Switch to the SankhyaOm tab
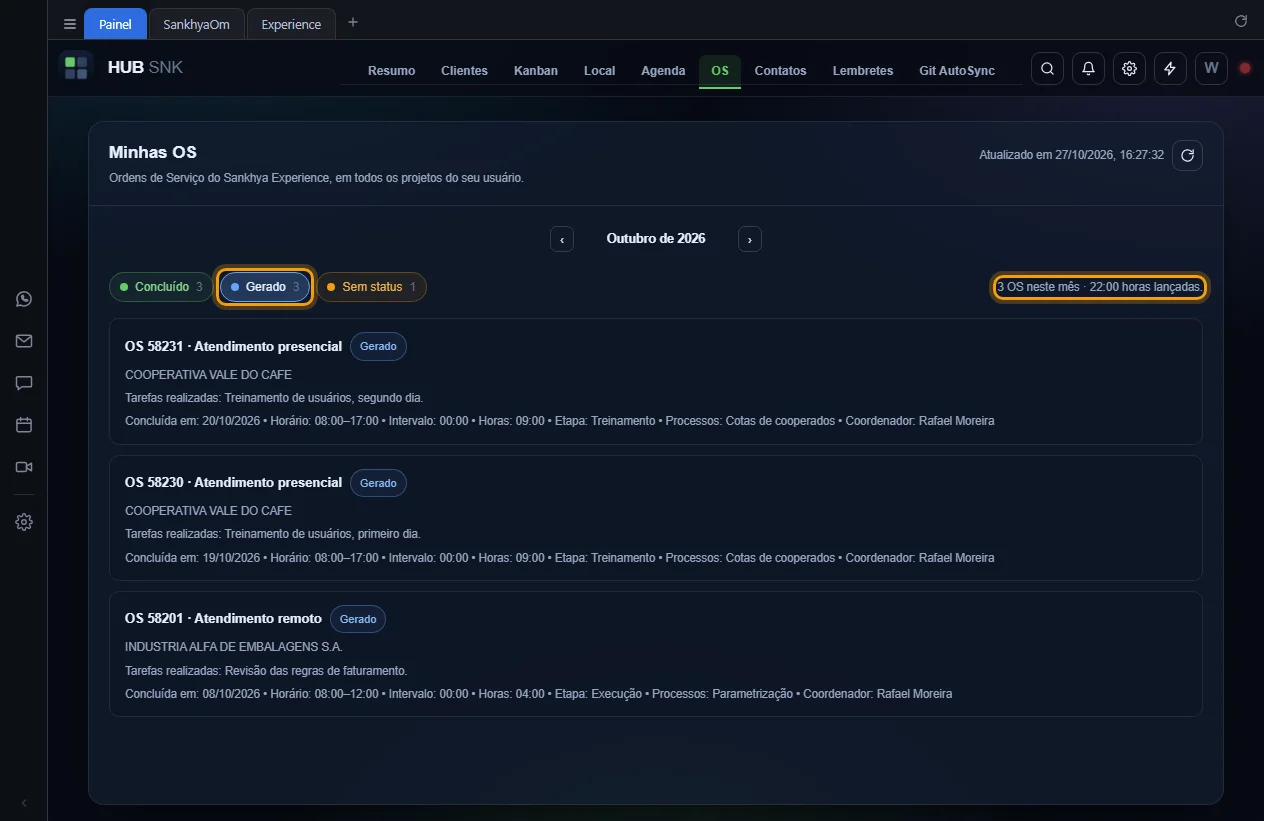The image size is (1264, 821). point(197,24)
